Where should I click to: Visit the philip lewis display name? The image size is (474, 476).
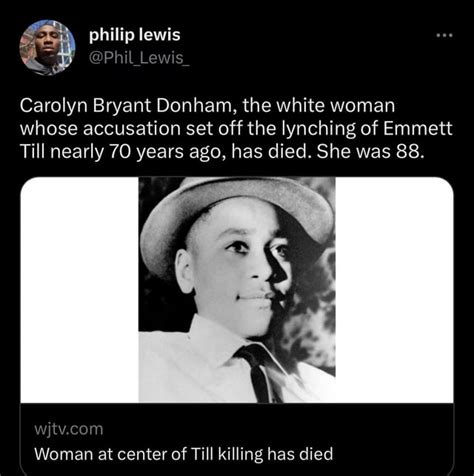point(135,35)
